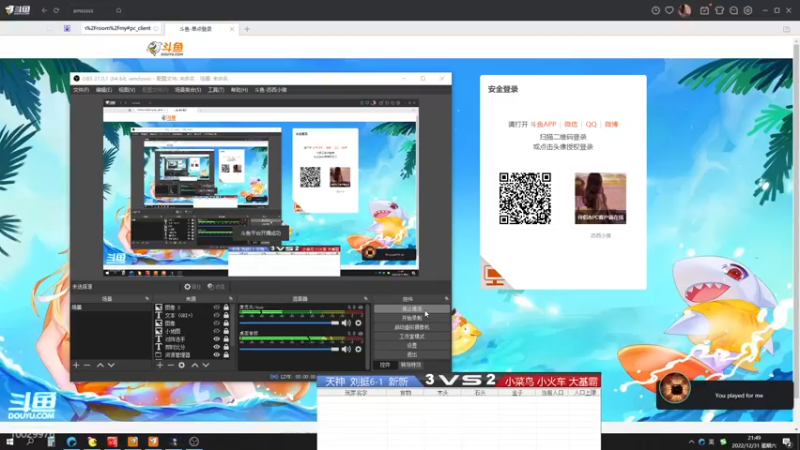The width and height of the screenshot is (800, 450).
Task: Open the 工具(T) menu in OBS
Action: coord(216,90)
